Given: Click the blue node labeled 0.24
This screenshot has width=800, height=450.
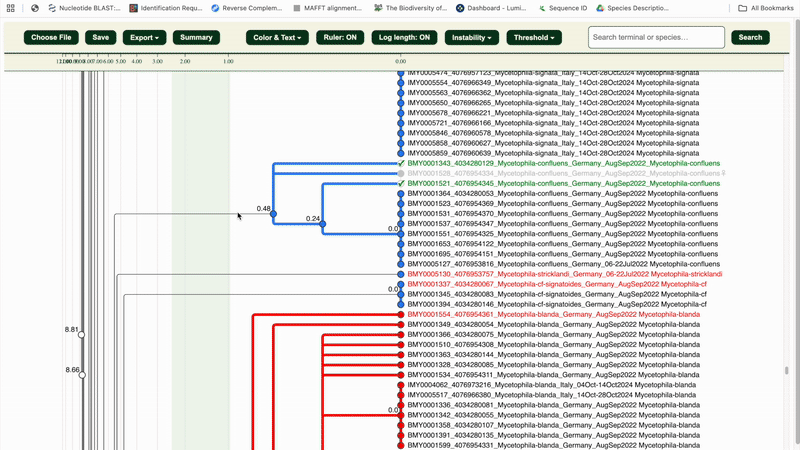Looking at the screenshot, I should point(323,224).
